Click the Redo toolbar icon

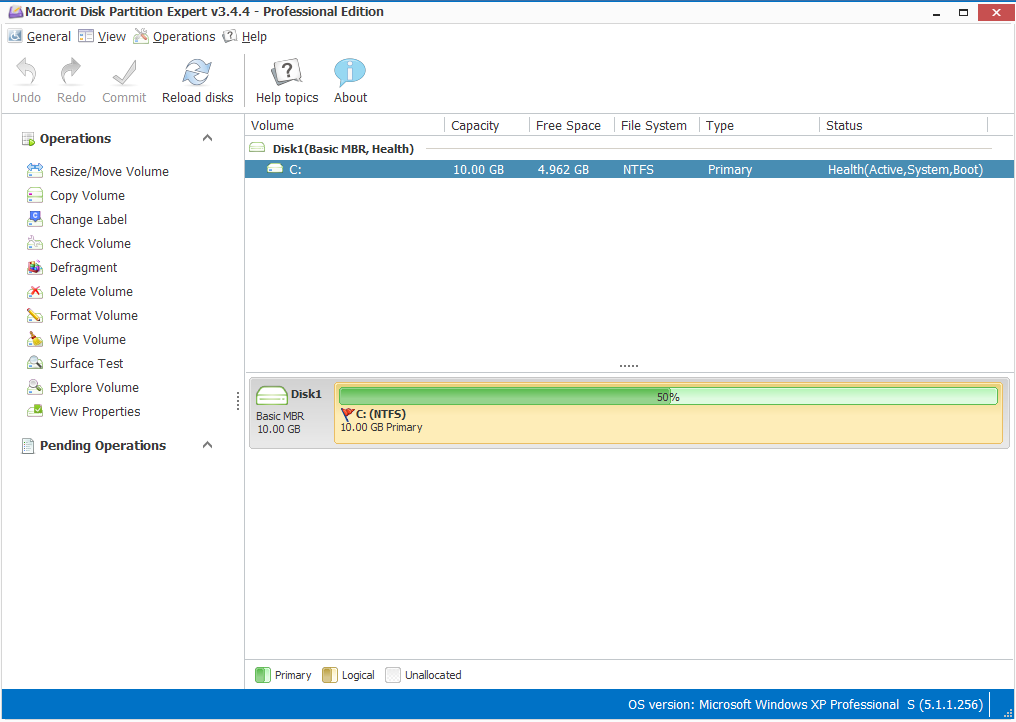coord(71,72)
